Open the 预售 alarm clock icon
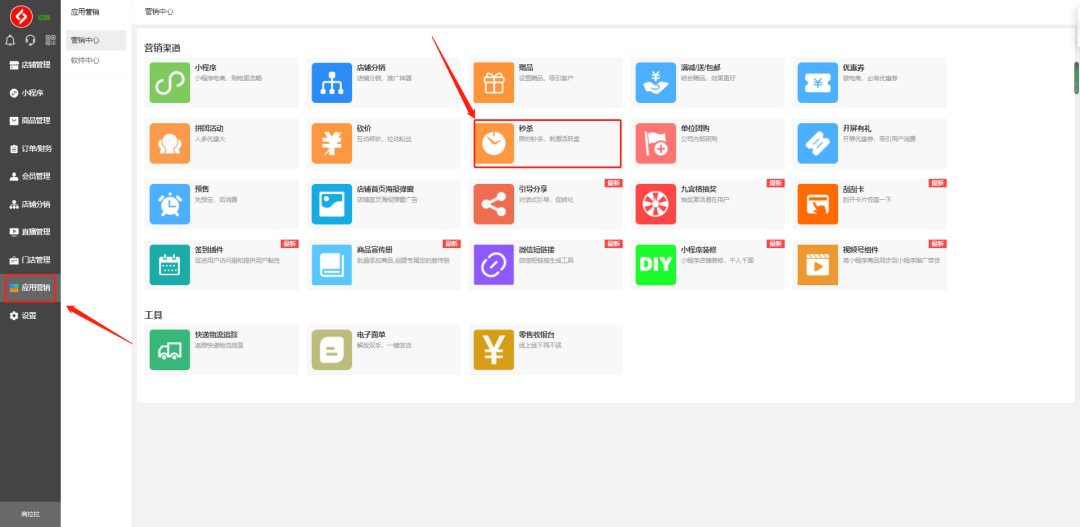 (169, 204)
